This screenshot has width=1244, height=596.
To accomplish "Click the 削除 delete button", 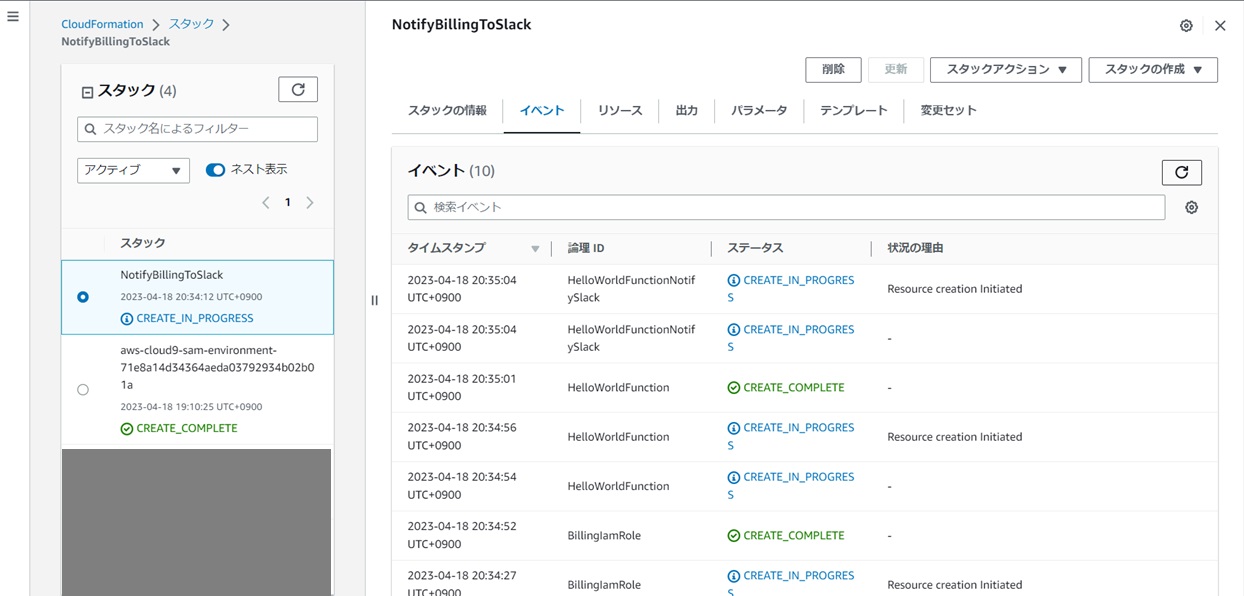I will [x=833, y=70].
